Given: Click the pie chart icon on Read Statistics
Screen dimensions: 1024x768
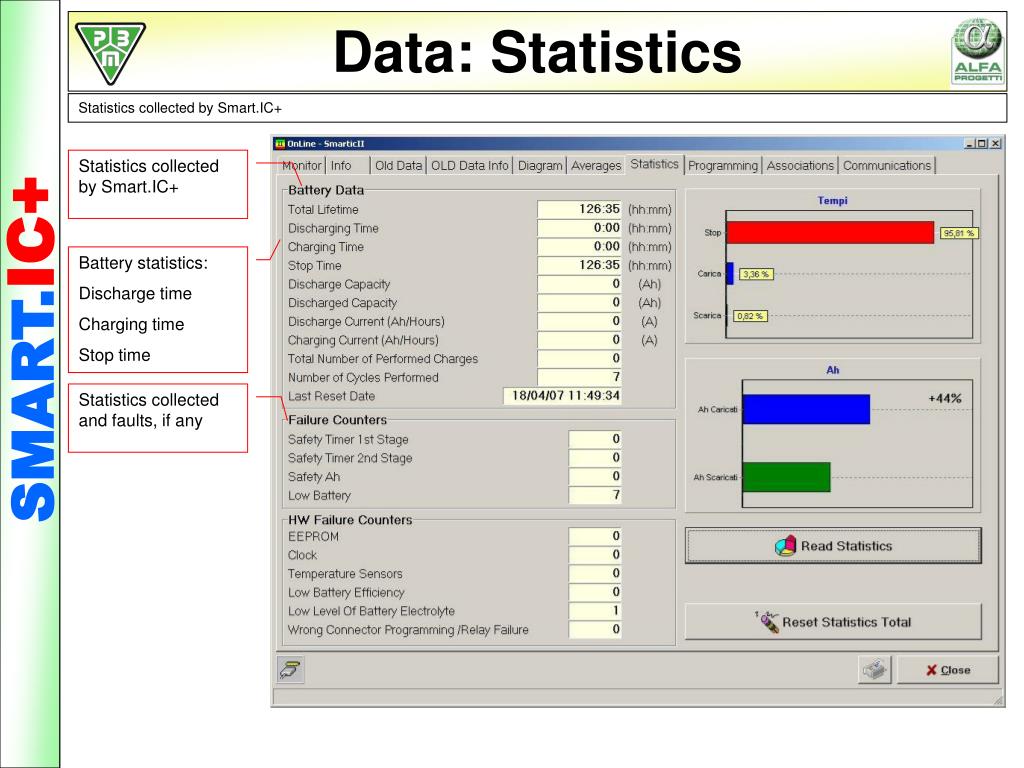Looking at the screenshot, I should [785, 545].
